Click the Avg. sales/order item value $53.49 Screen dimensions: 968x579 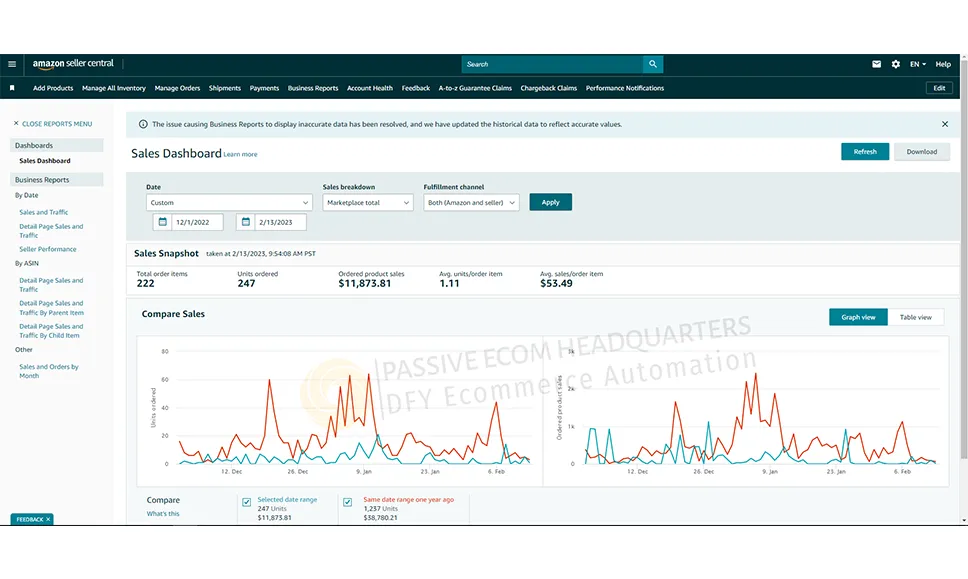(x=556, y=284)
